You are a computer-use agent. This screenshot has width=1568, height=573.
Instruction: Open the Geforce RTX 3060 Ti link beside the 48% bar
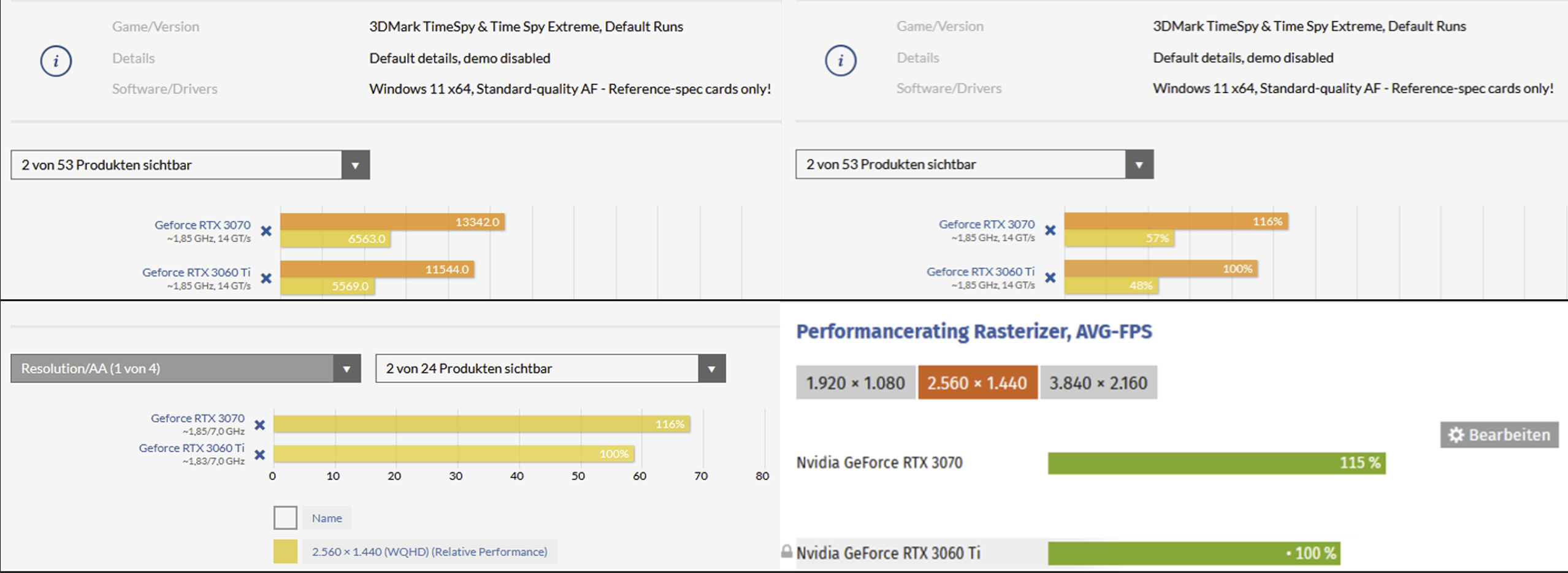click(x=981, y=271)
